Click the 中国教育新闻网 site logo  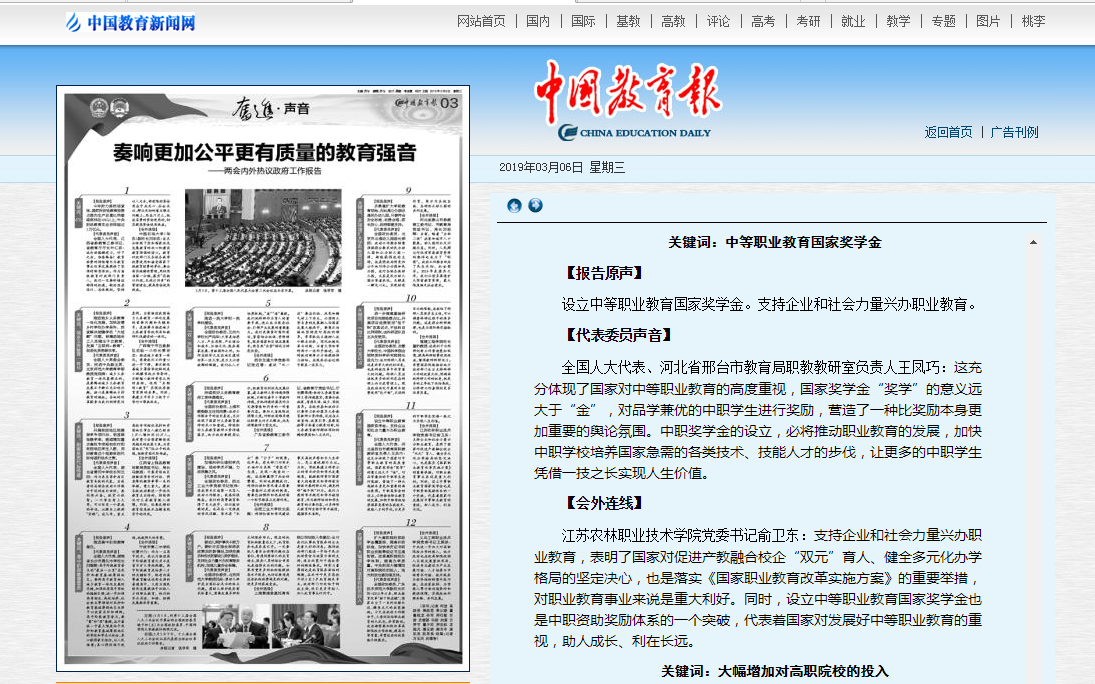click(x=131, y=22)
